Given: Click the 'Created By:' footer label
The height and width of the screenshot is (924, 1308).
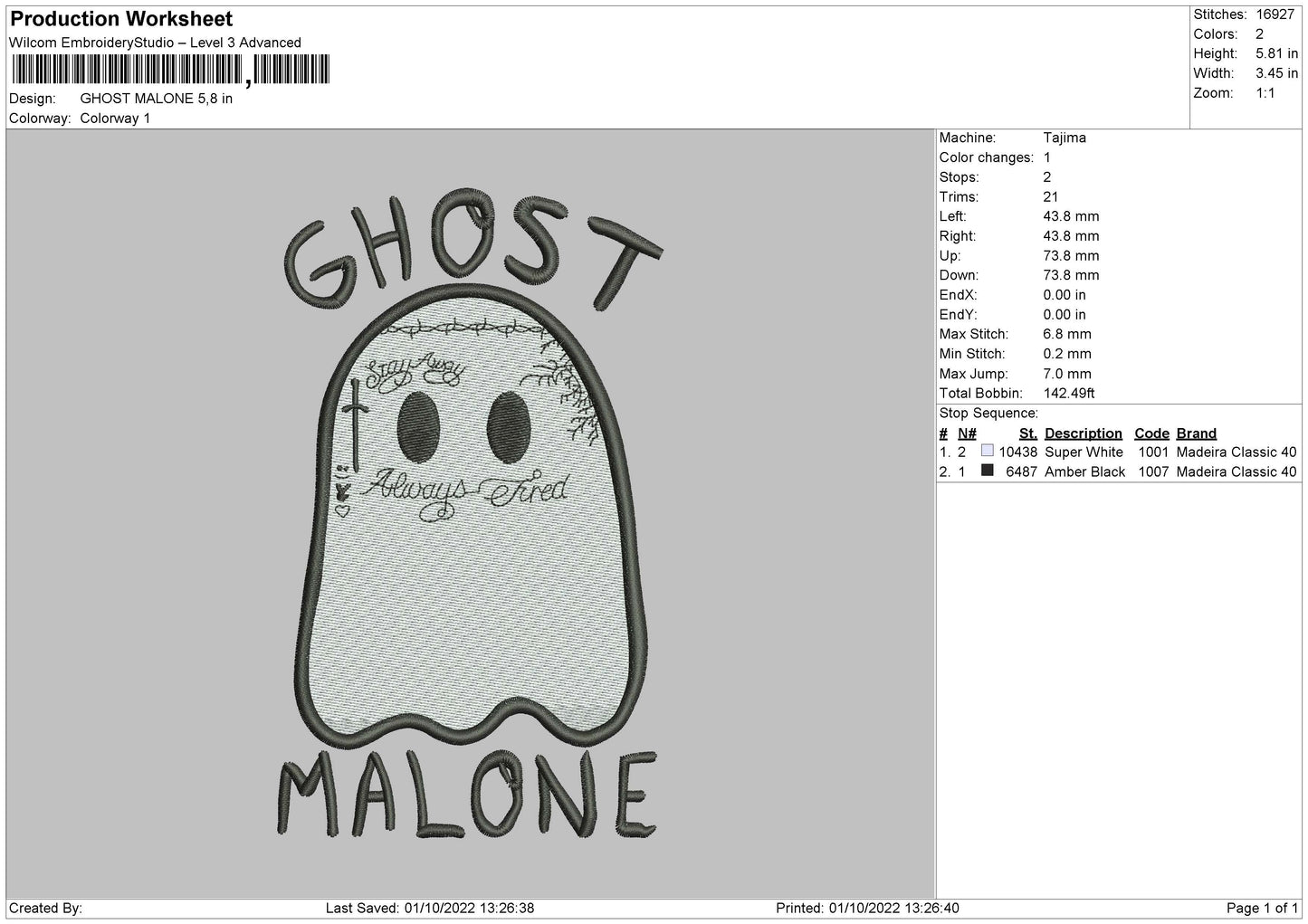Looking at the screenshot, I should pos(46,908).
